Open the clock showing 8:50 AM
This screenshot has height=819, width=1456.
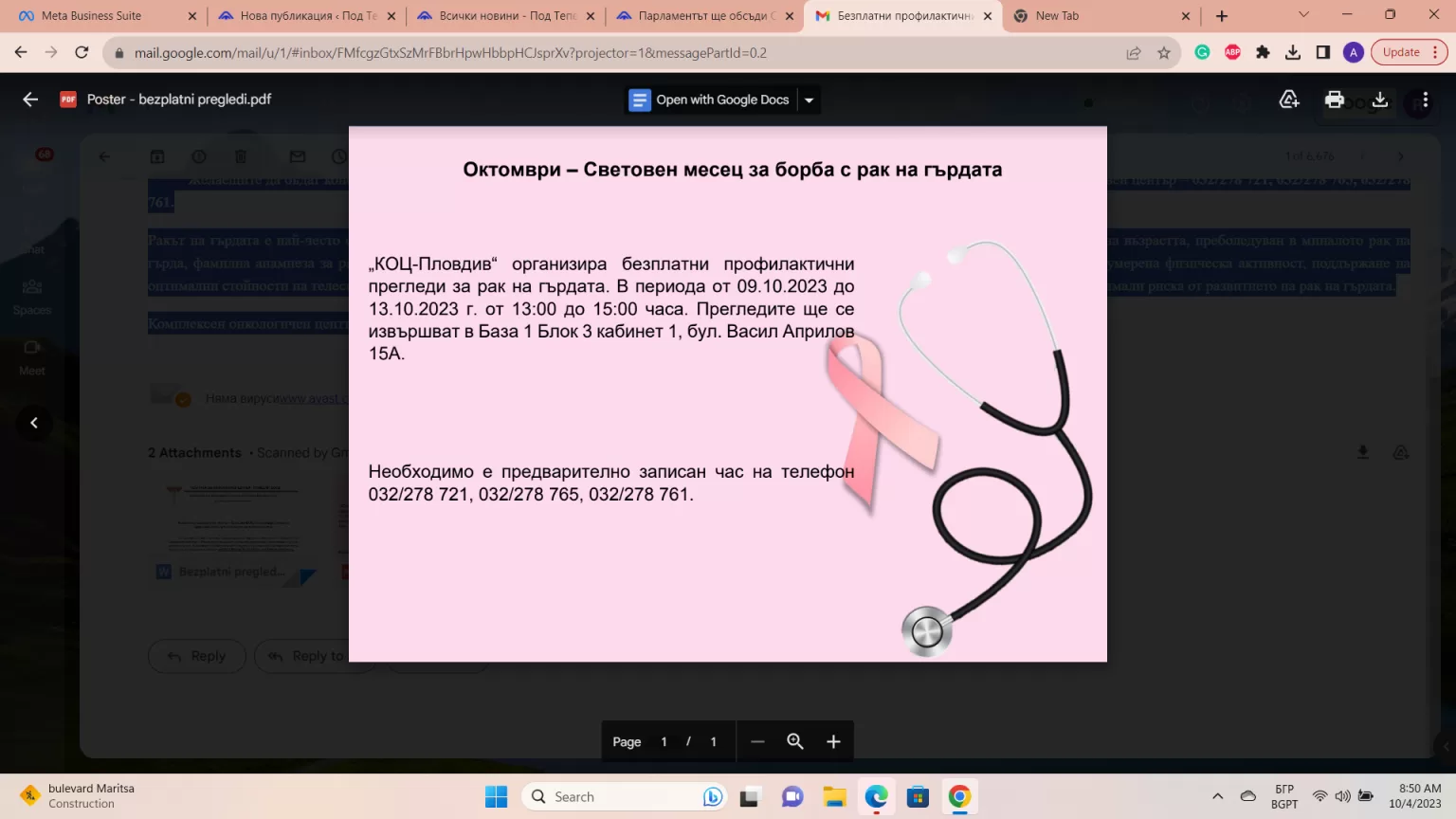pos(1415,796)
